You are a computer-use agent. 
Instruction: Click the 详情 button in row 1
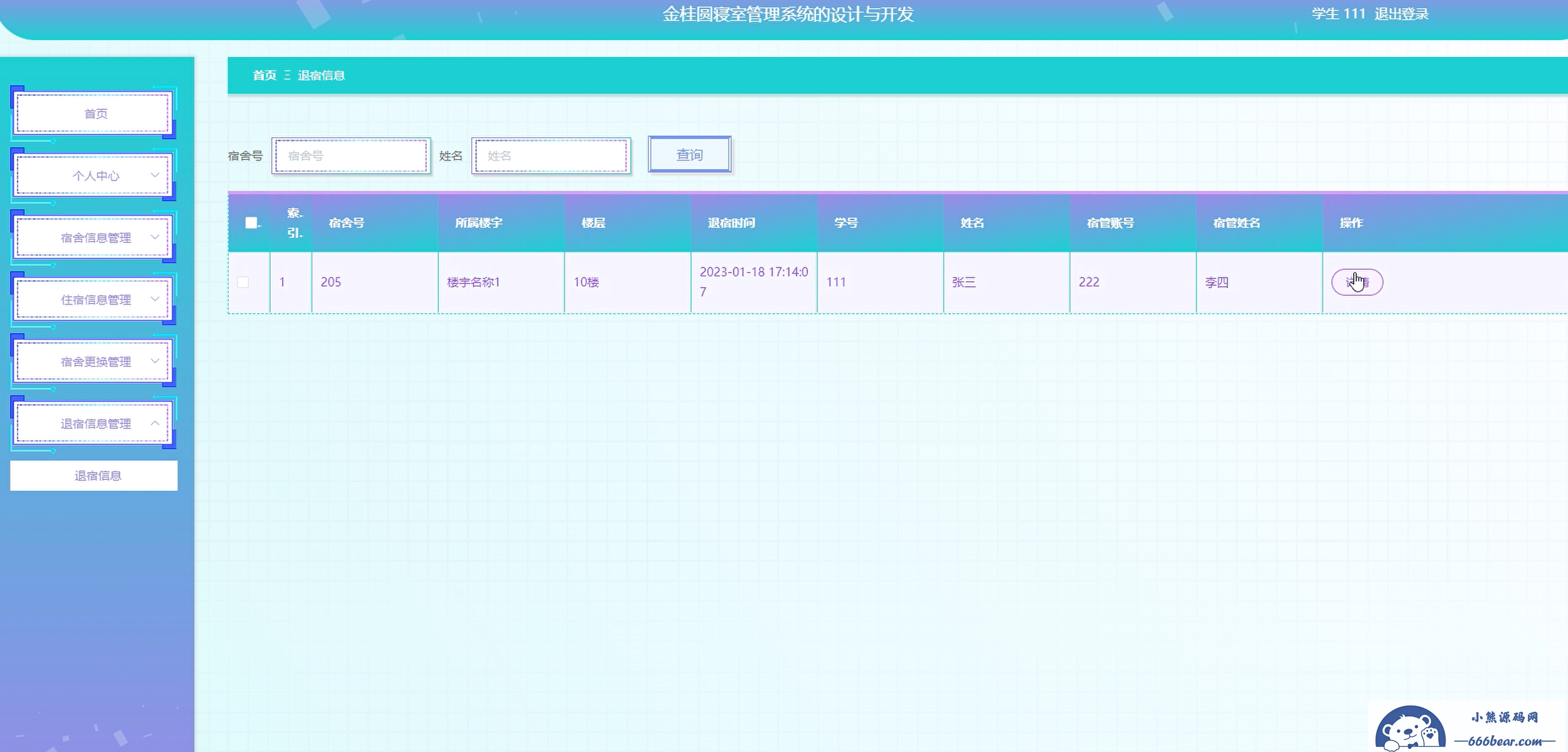click(1357, 282)
